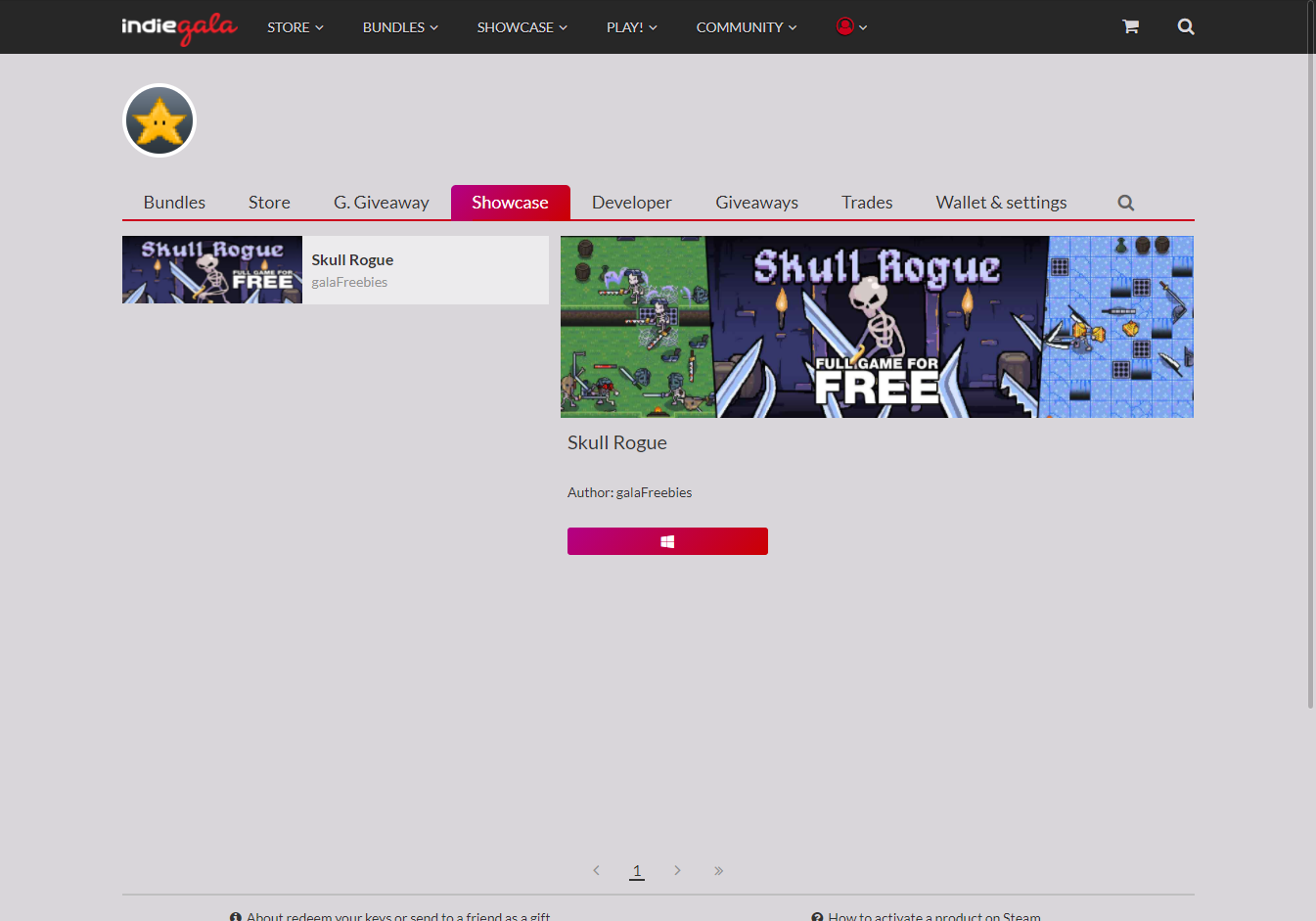Go to previous page arrow
Image resolution: width=1316 pixels, height=921 pixels.
pyautogui.click(x=596, y=870)
